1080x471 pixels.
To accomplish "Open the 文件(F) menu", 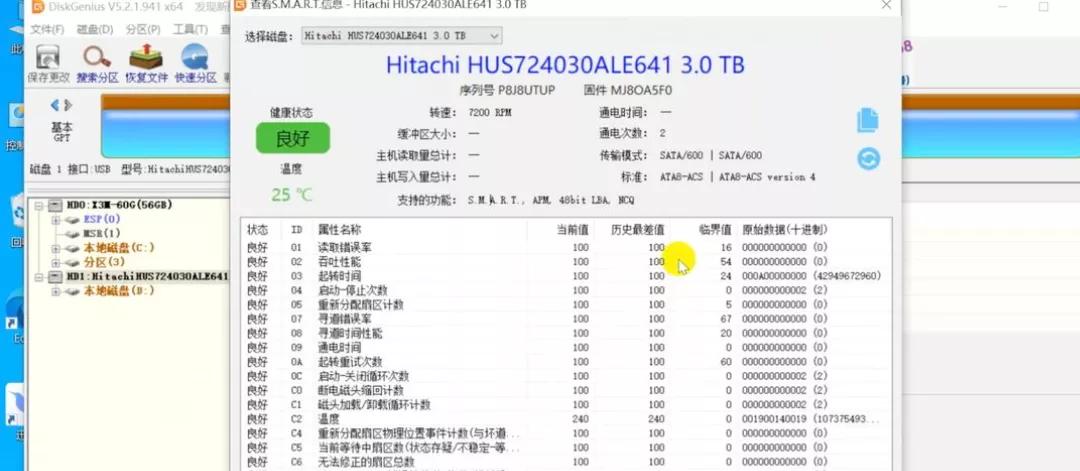I will (x=47, y=30).
